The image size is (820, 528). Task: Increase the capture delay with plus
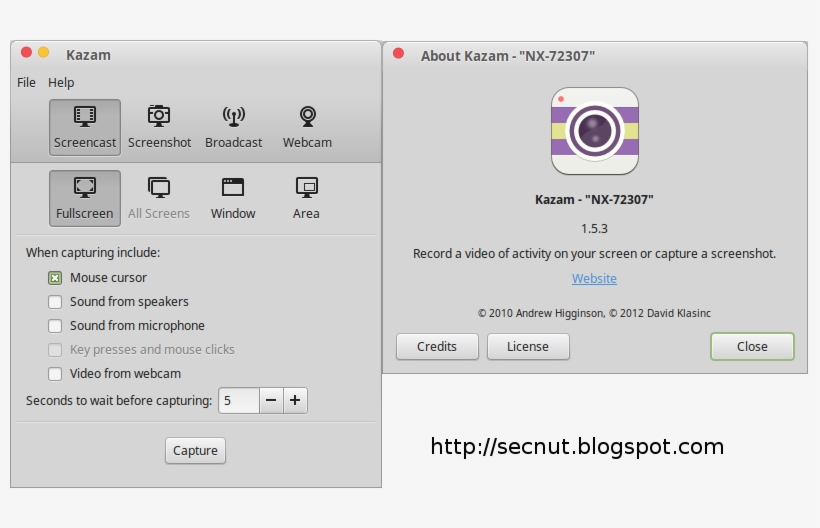pyautogui.click(x=295, y=400)
